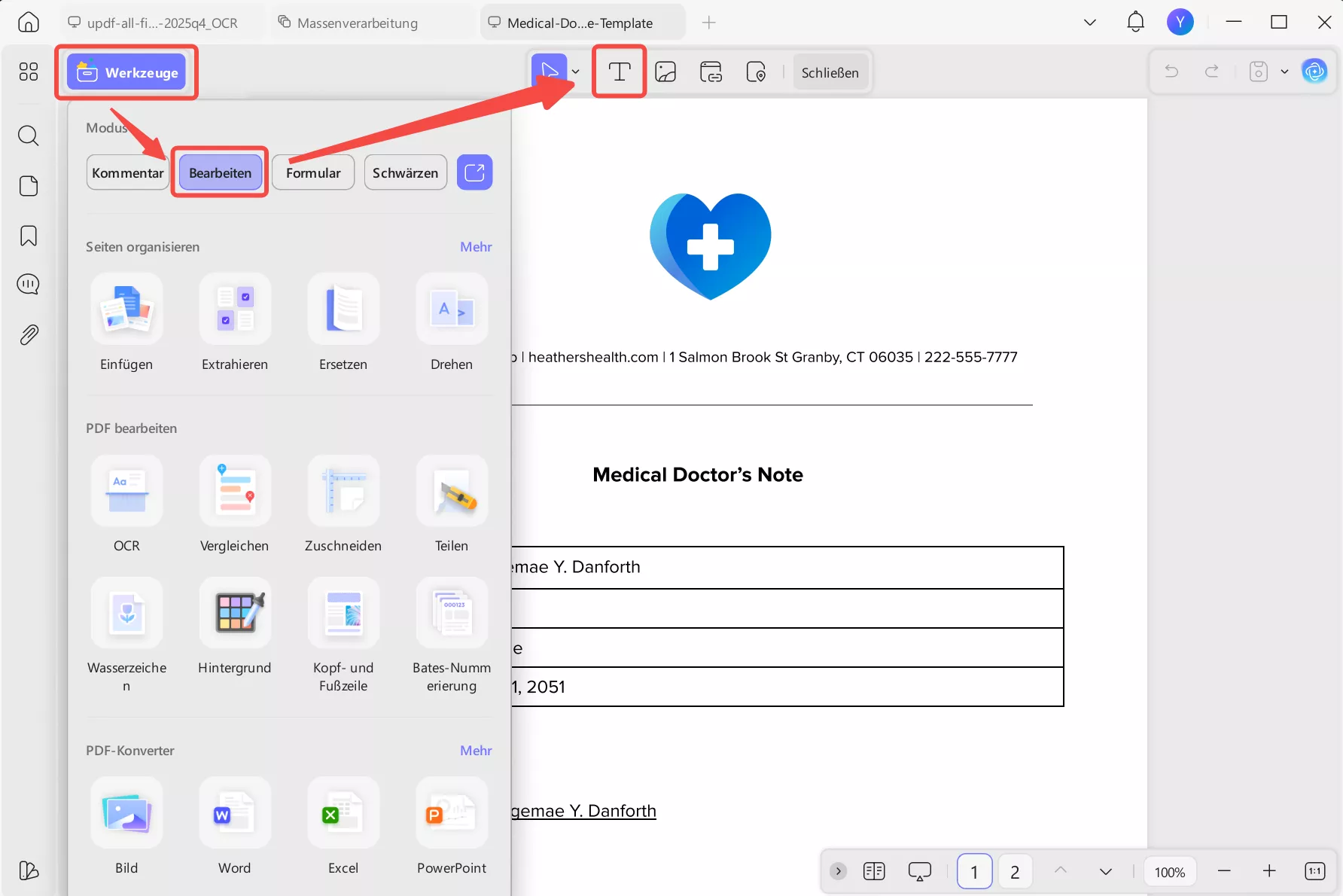Launch the OCR tool
Image resolution: width=1343 pixels, height=896 pixels.
click(x=126, y=504)
